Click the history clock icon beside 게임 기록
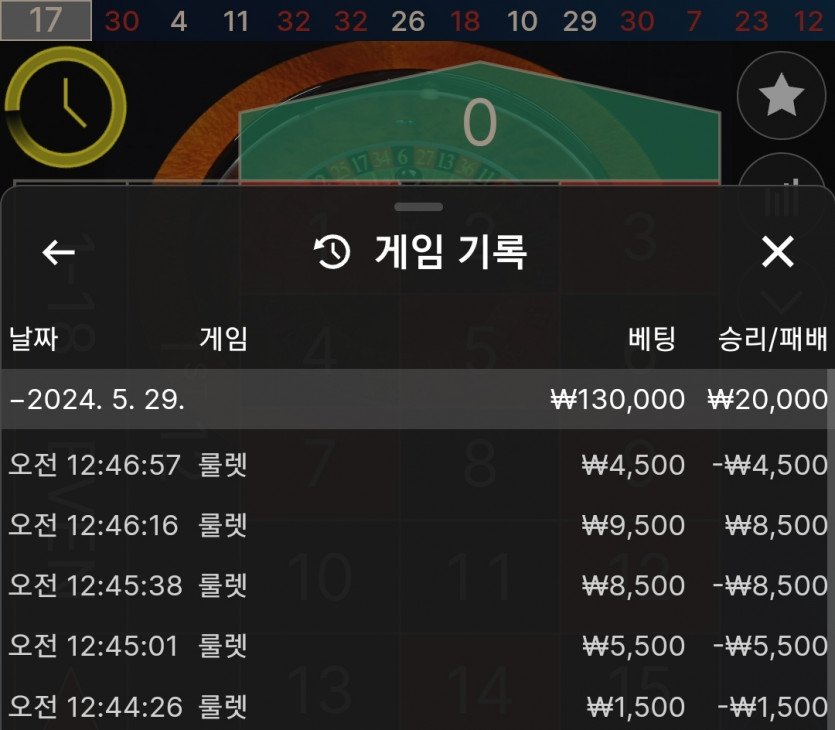 [332, 252]
